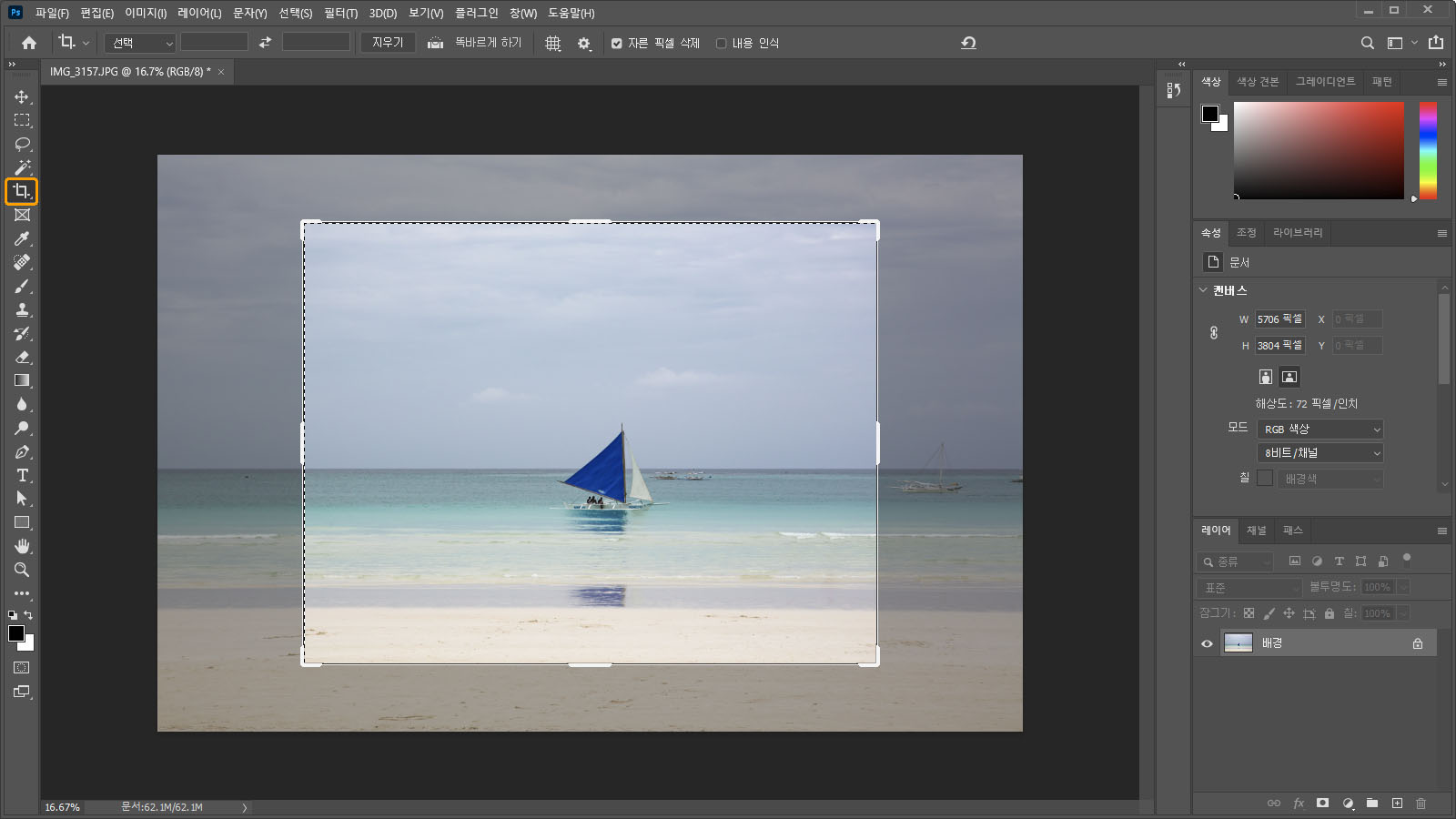This screenshot has width=1456, height=819.
Task: Toggle lock transparent pixels
Action: click(1249, 613)
